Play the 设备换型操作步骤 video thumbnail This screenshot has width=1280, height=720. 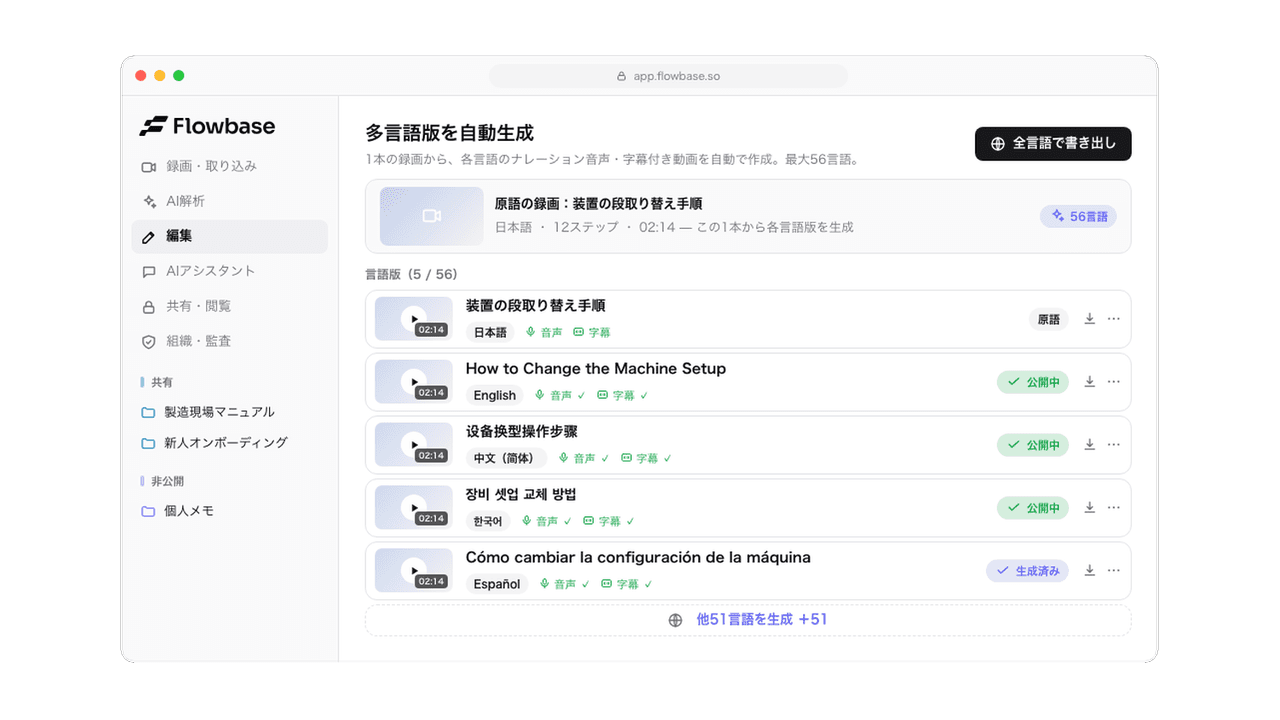[413, 445]
